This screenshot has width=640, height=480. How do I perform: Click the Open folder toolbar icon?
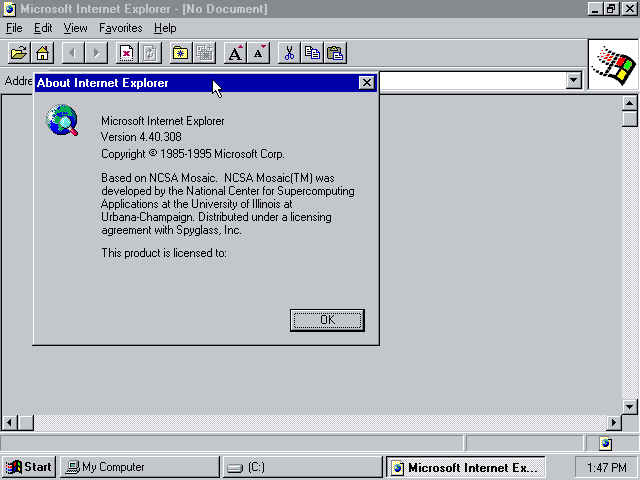19,53
